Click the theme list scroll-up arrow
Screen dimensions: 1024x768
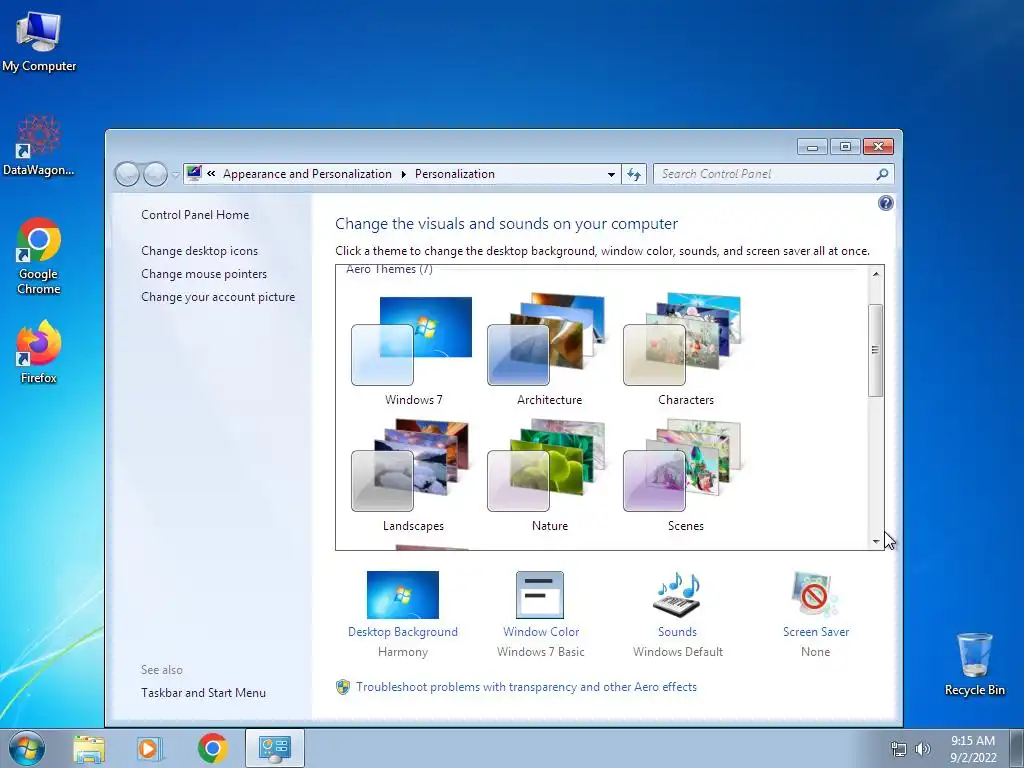coord(876,274)
